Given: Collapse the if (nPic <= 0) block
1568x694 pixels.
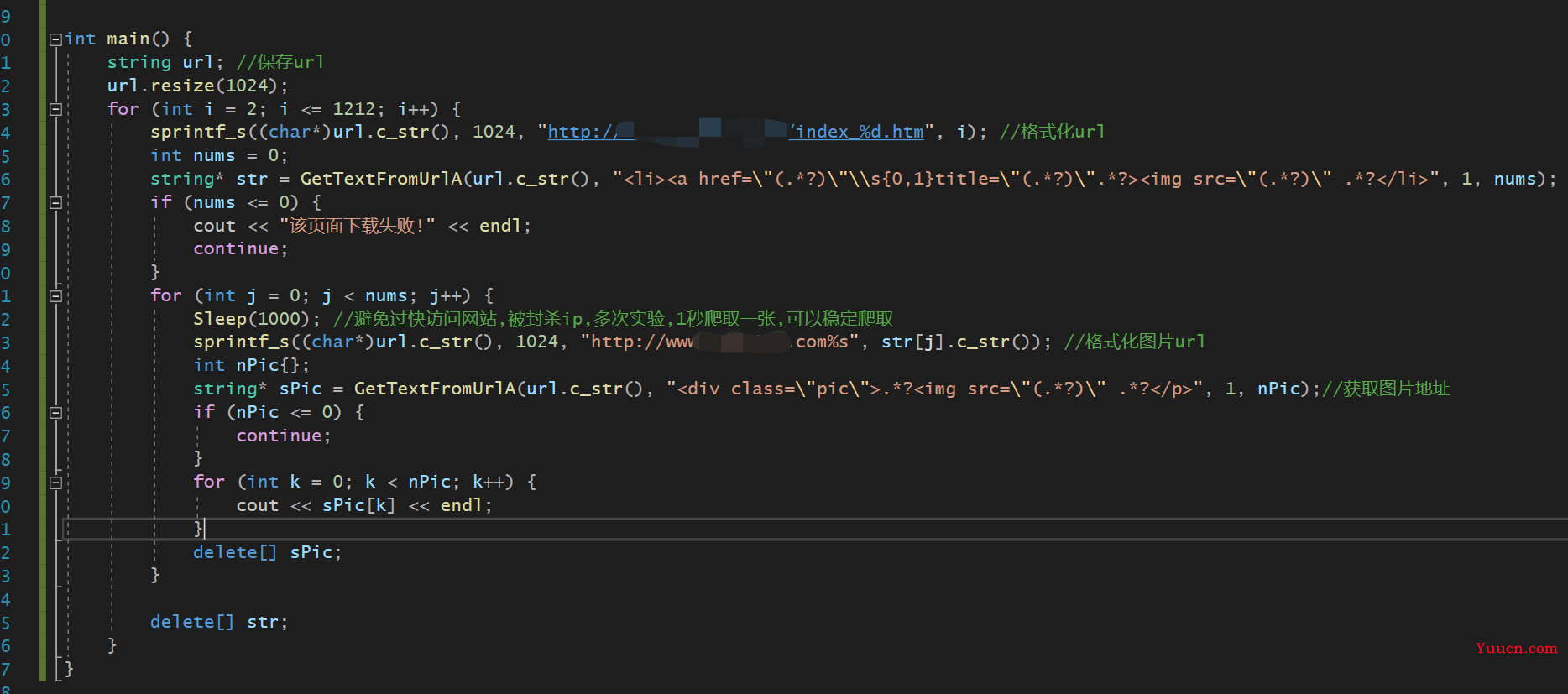Looking at the screenshot, I should [x=55, y=412].
